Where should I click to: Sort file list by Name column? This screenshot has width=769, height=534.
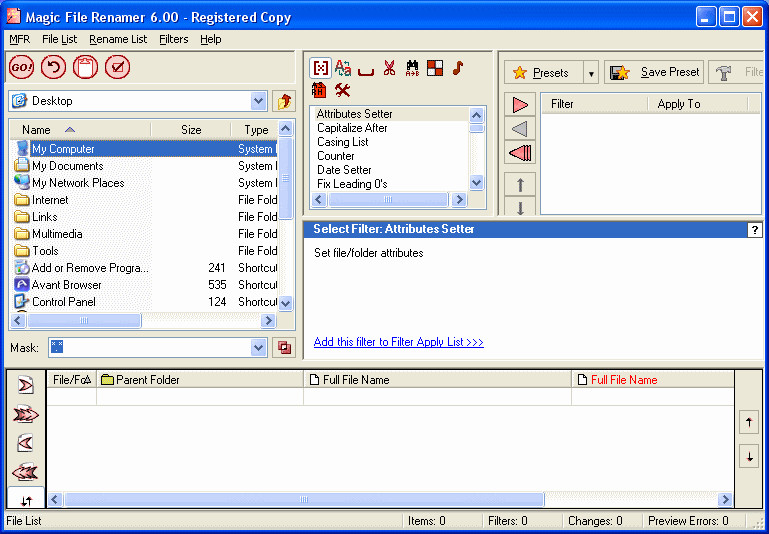[81, 130]
